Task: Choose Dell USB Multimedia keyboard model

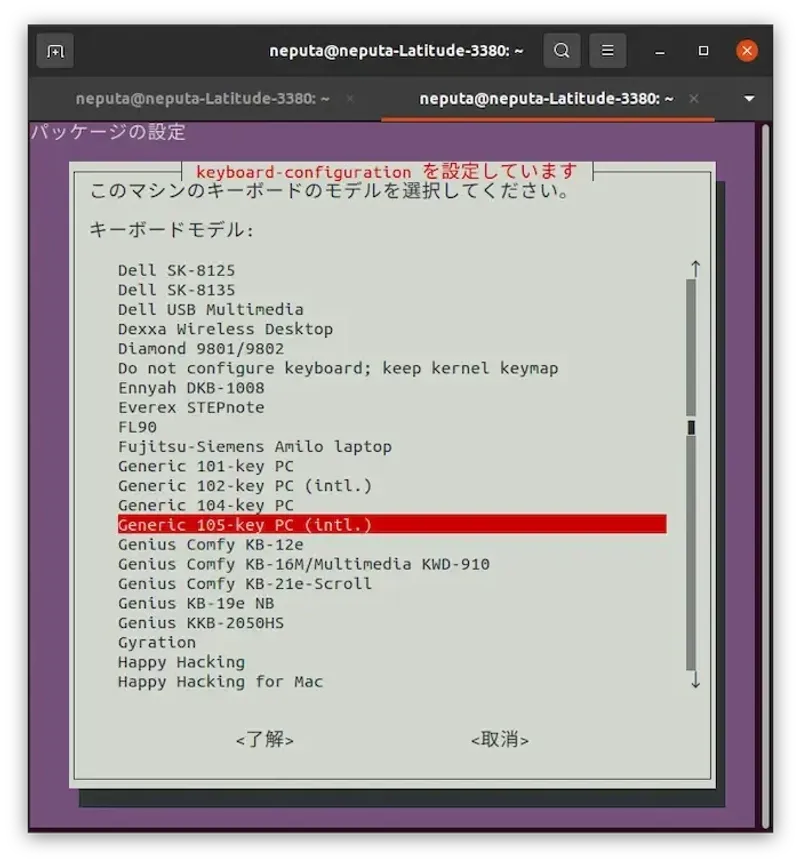Action: point(210,309)
